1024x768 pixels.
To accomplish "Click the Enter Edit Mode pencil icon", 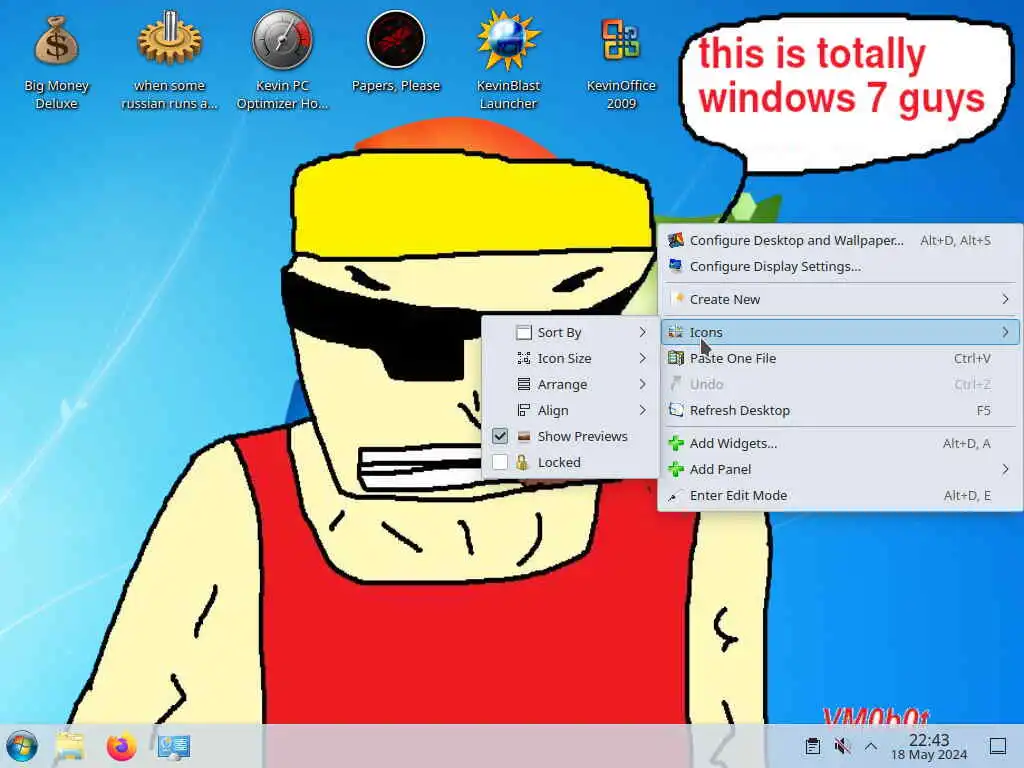I will tap(675, 496).
